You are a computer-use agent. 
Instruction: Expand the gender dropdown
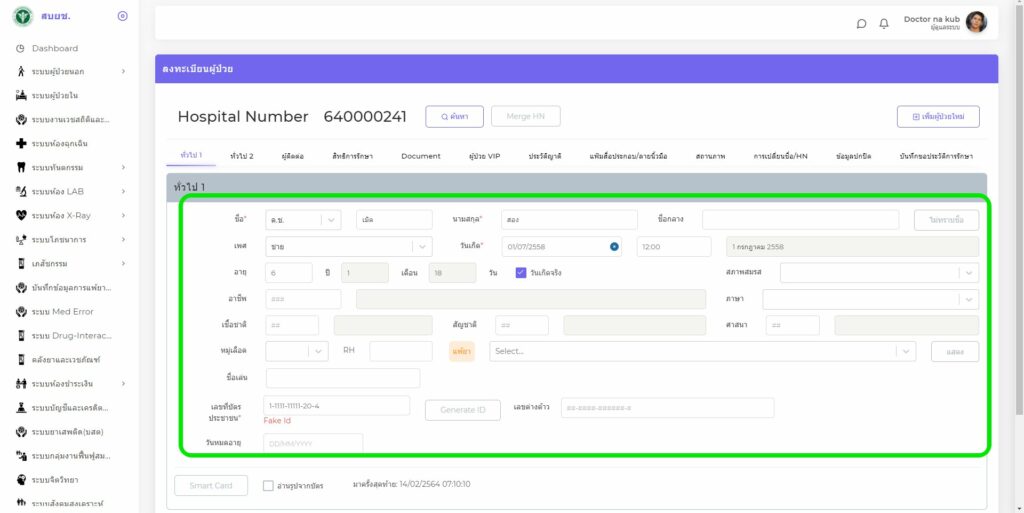(422, 246)
